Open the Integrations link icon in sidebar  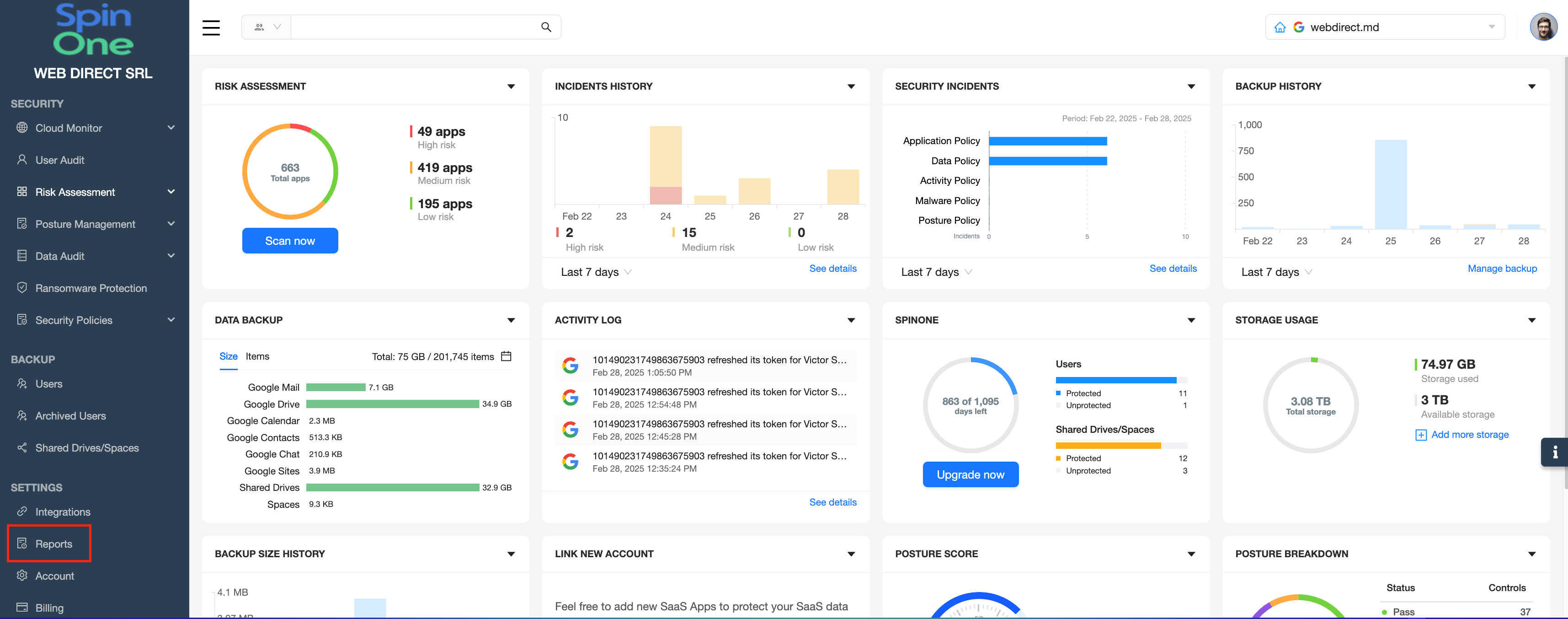[22, 511]
